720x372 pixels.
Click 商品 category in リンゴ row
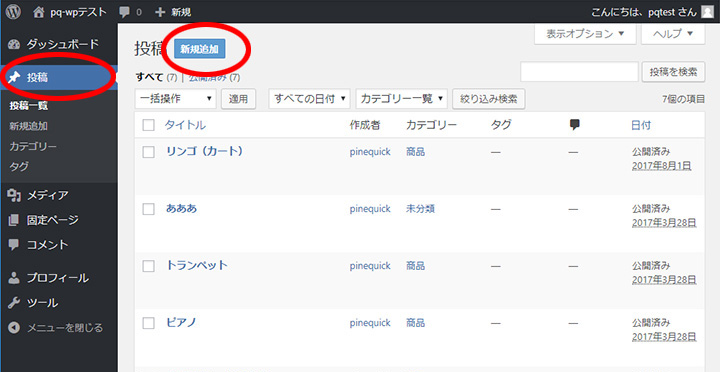pyautogui.click(x=416, y=152)
